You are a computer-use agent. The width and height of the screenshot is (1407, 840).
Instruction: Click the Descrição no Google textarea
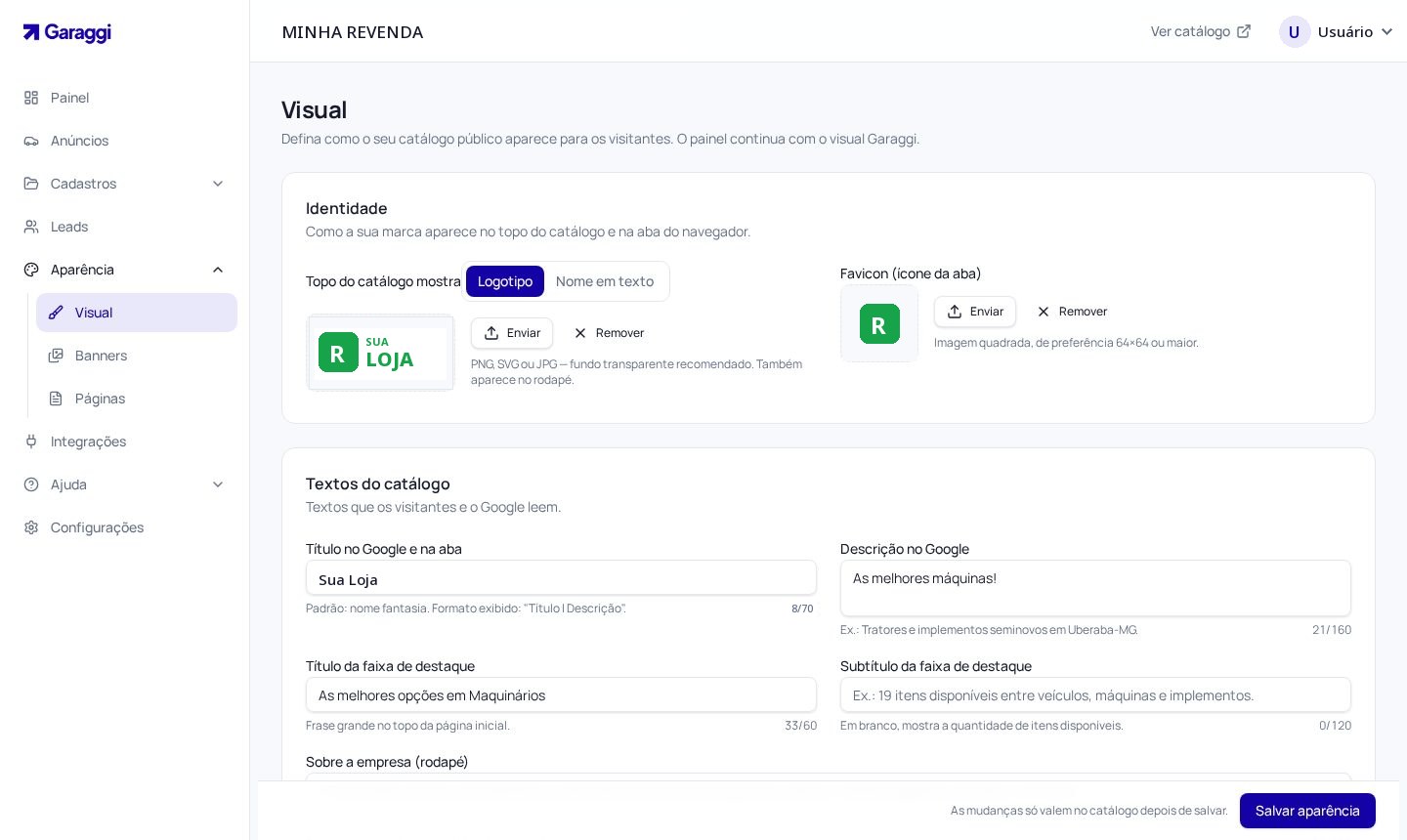point(1095,588)
